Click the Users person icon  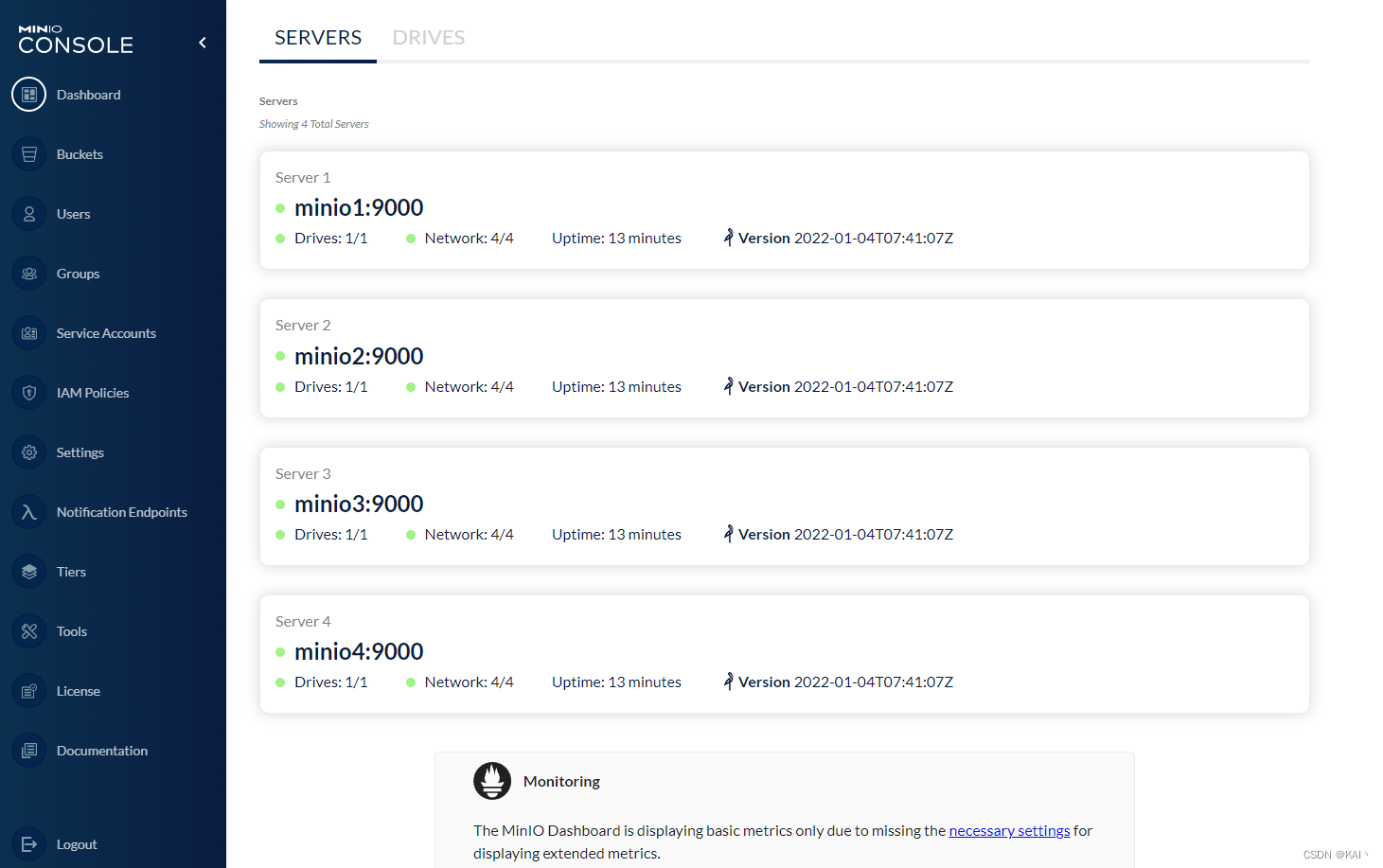29,214
